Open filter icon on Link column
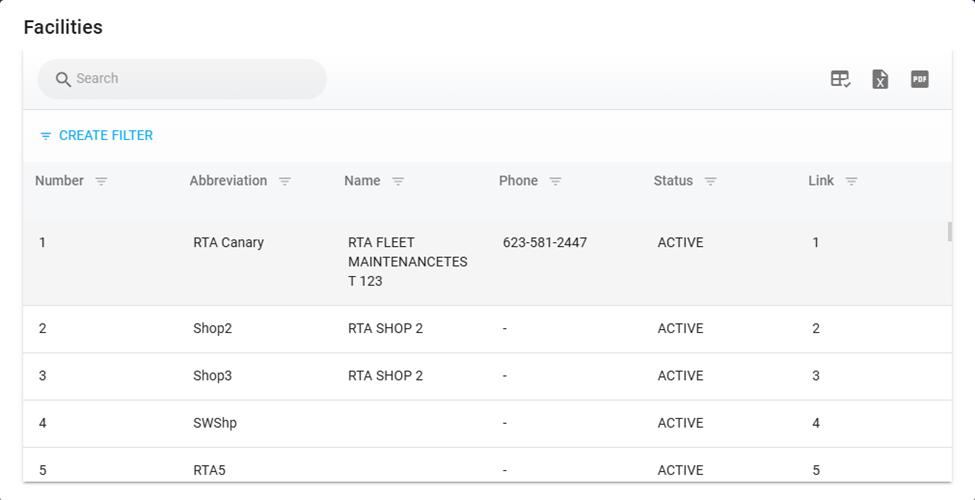Image resolution: width=975 pixels, height=500 pixels. point(852,181)
